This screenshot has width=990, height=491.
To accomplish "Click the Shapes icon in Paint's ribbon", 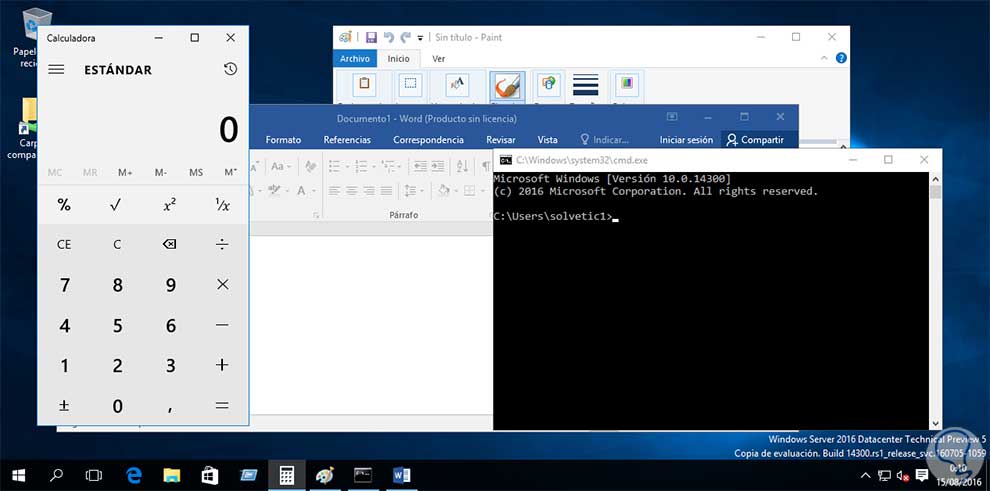I will pyautogui.click(x=548, y=84).
